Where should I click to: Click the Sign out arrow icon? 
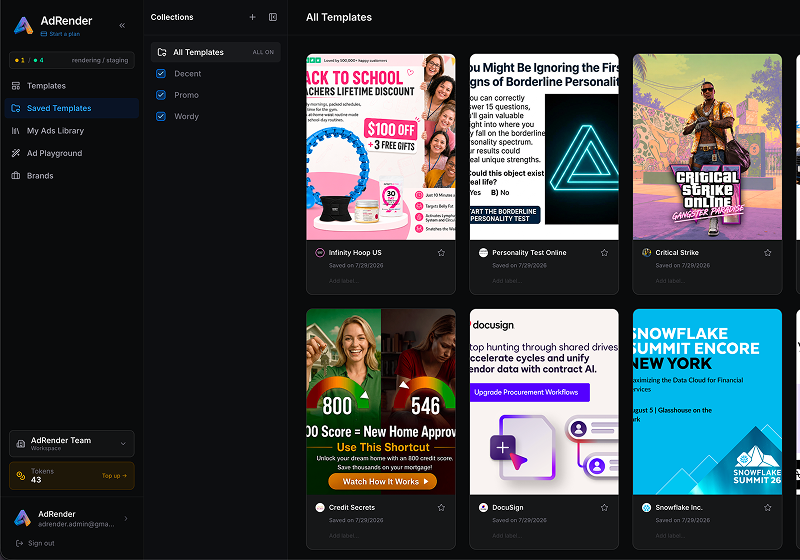(x=19, y=543)
